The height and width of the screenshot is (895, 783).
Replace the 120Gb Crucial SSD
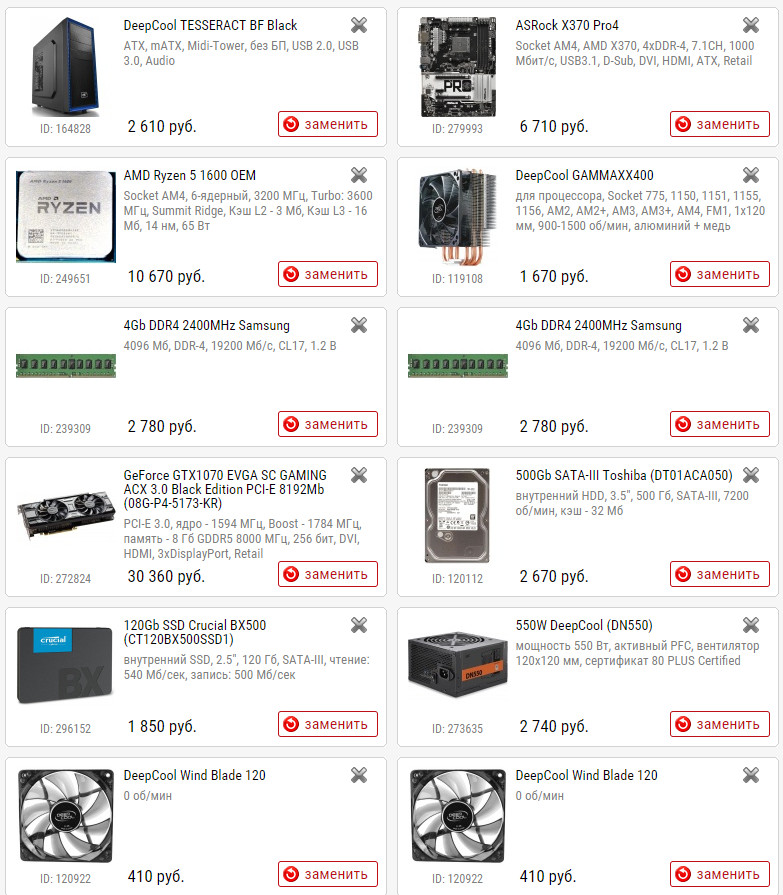(x=328, y=724)
